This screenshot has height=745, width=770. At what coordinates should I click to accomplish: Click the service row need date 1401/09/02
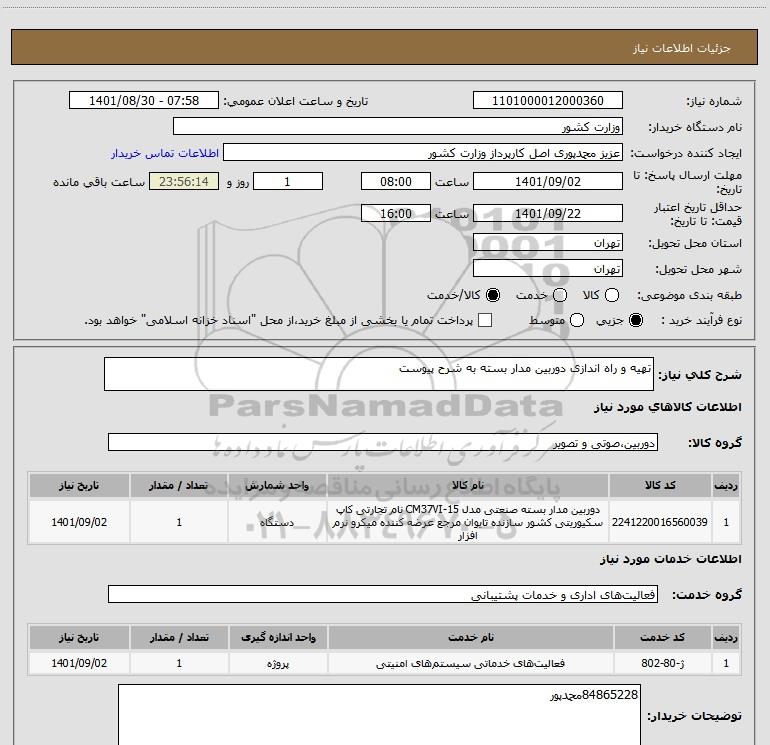(x=79, y=663)
